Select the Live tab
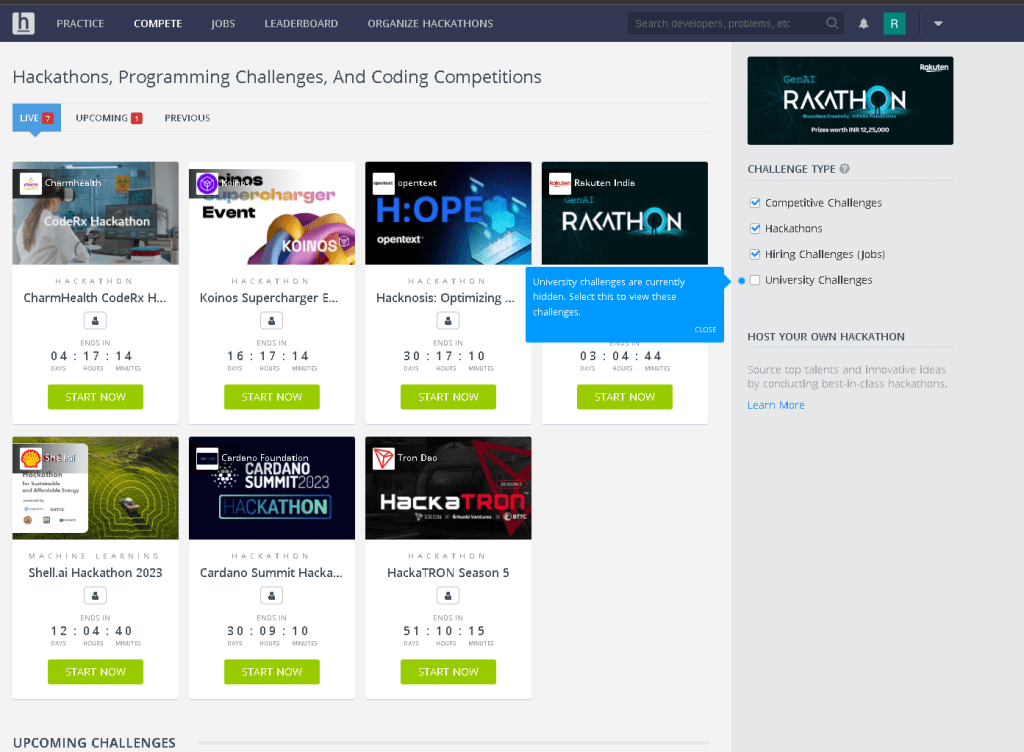 pyautogui.click(x=37, y=118)
